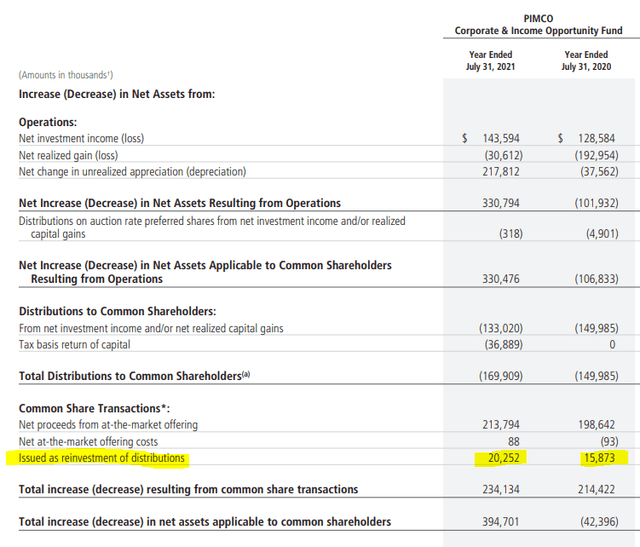Click 'From net investment income and/or net realized capital gains'
The image size is (640, 547).
click(151, 328)
